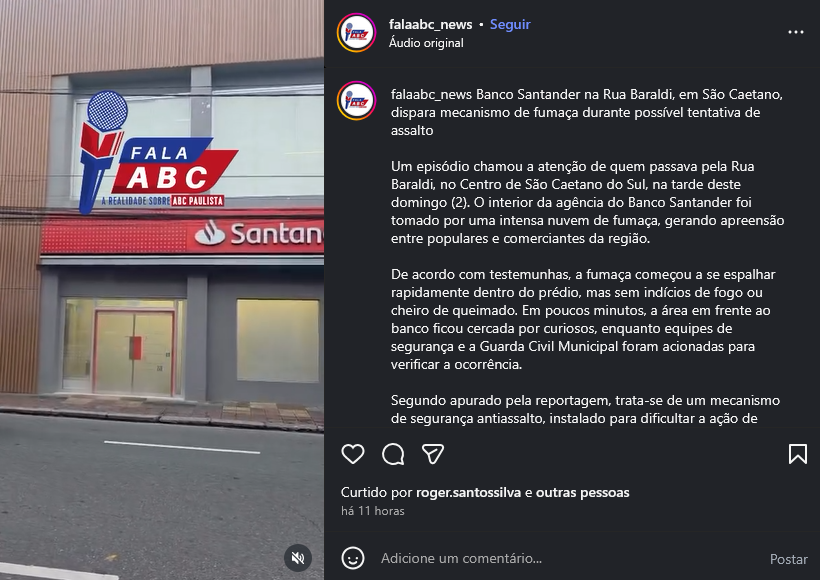Submit comment with the Postar button
The height and width of the screenshot is (580, 820).
coord(789,559)
